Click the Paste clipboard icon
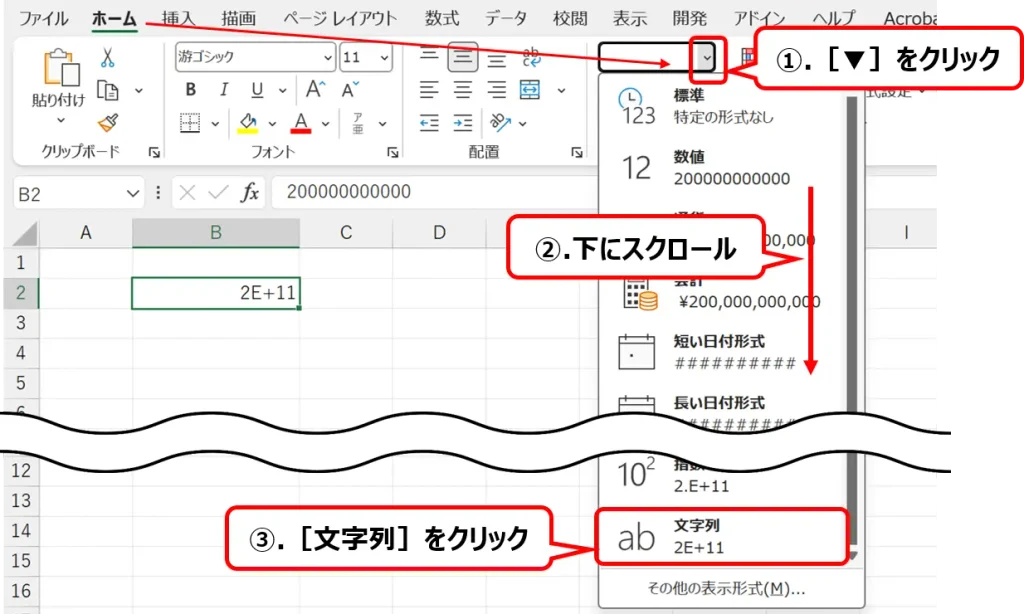Screen dimensions: 1024x614 pyautogui.click(x=61, y=67)
